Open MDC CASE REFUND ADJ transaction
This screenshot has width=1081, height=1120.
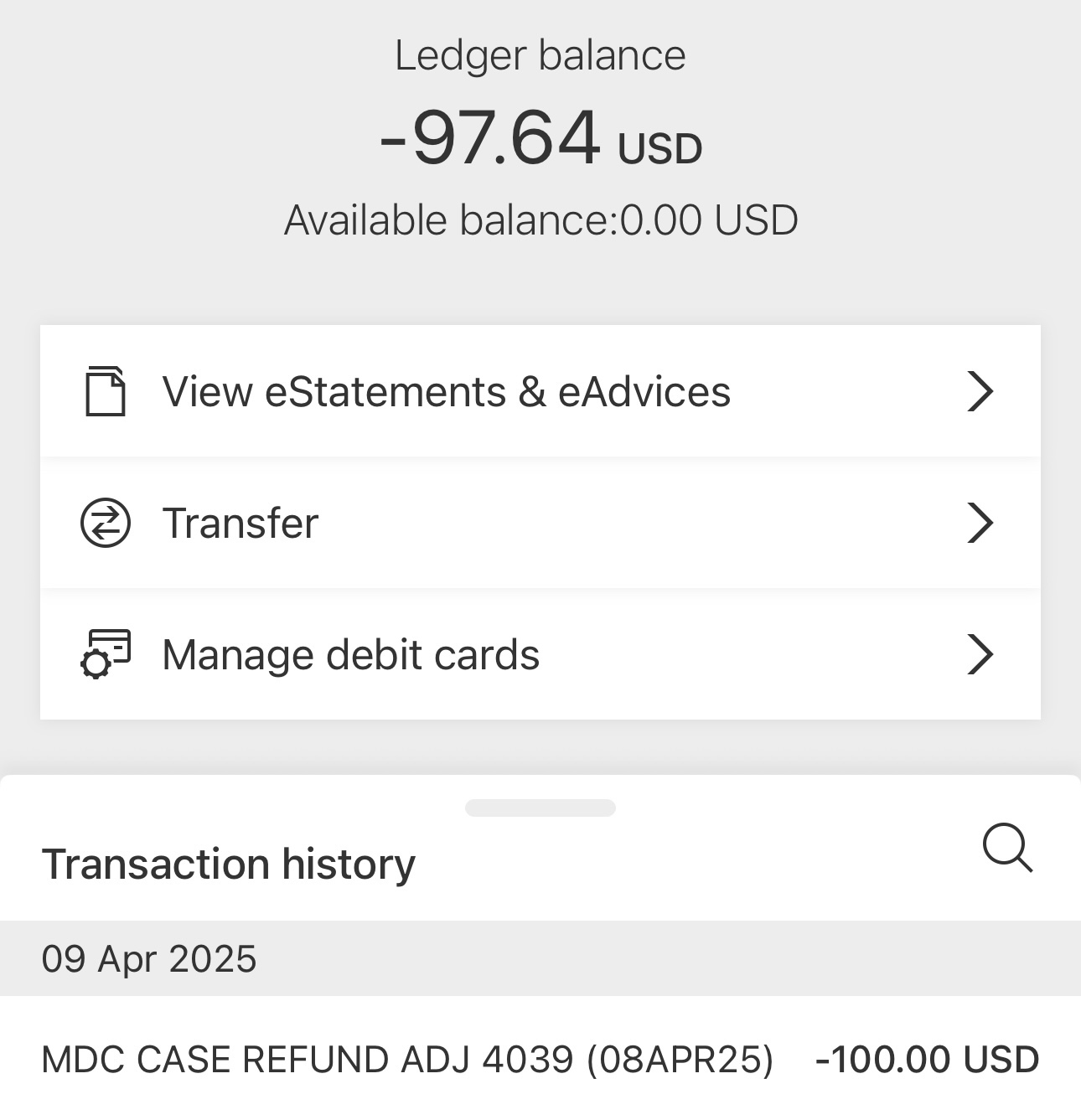tap(540, 1059)
